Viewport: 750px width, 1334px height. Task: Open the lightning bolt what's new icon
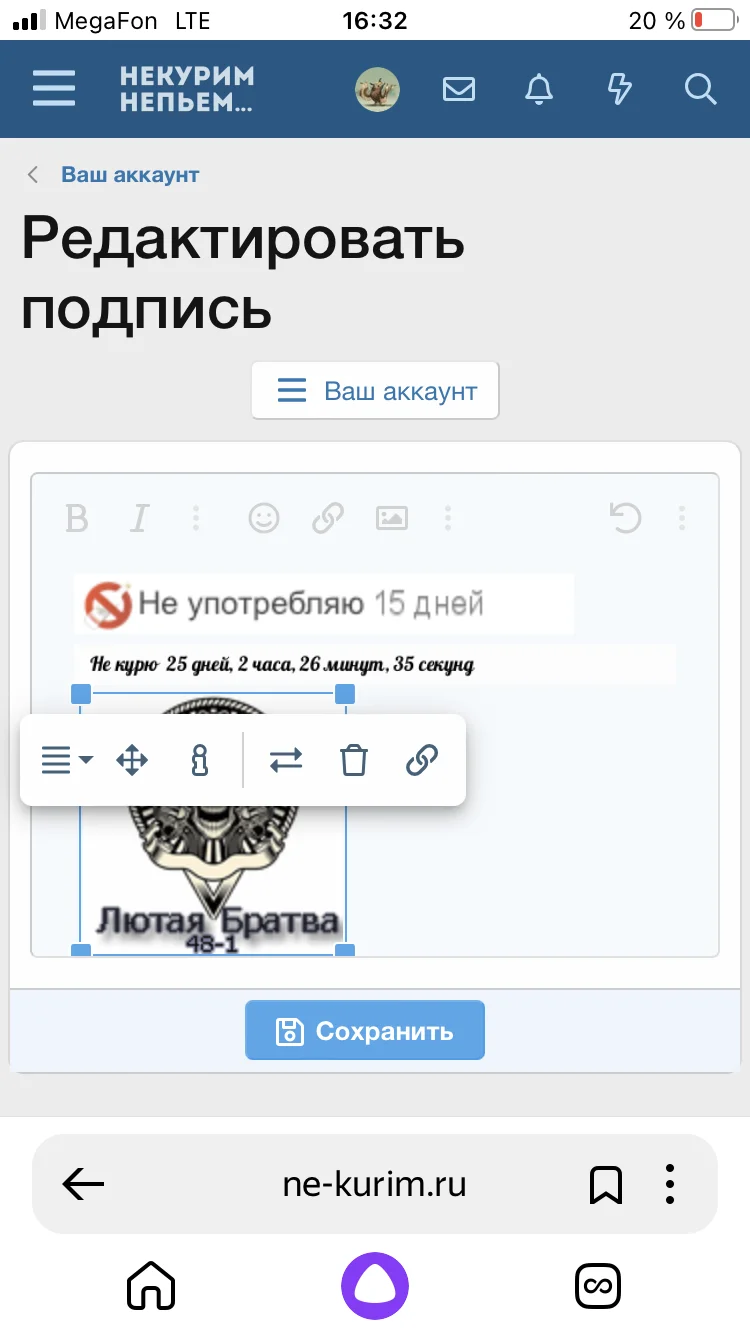[x=620, y=90]
